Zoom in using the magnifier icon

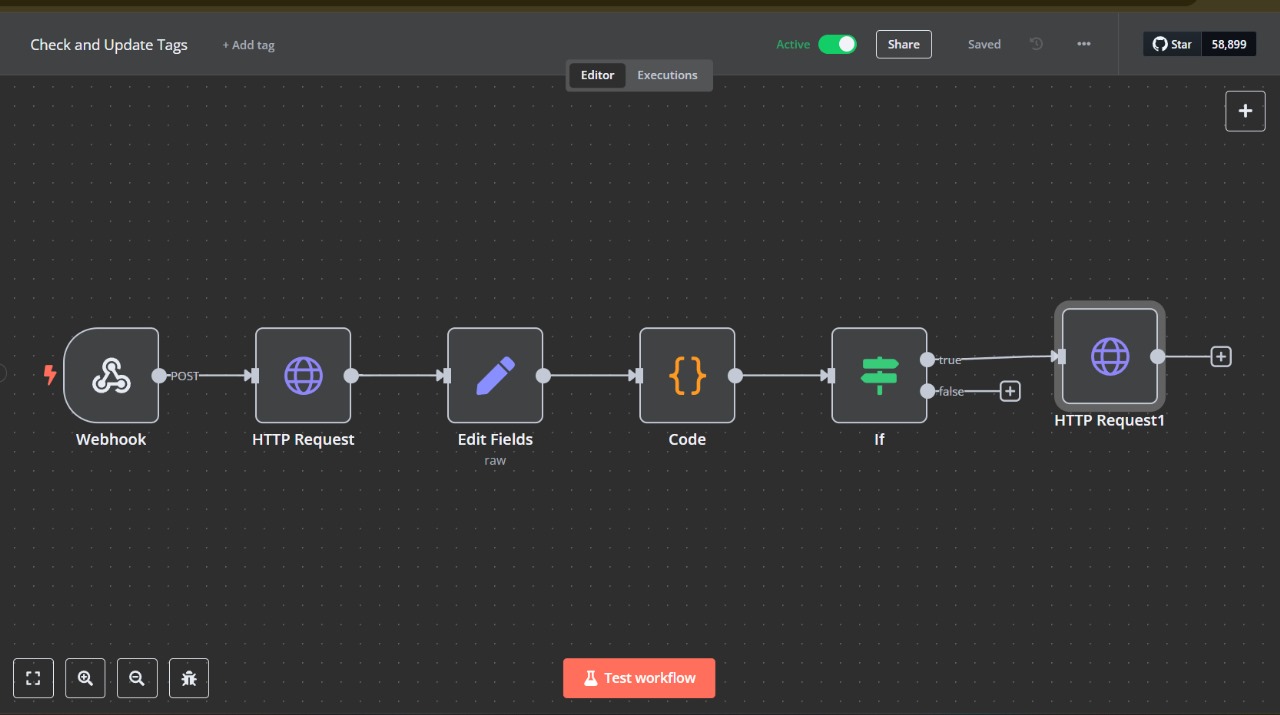(85, 678)
